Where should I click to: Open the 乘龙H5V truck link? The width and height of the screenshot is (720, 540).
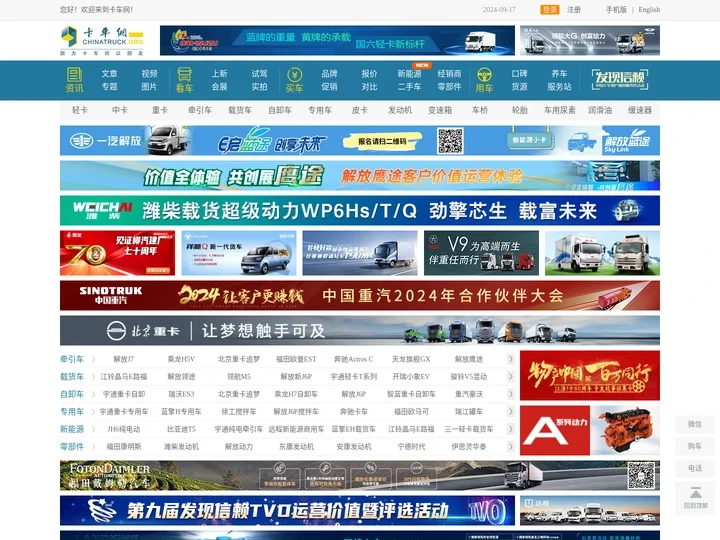click(181, 359)
